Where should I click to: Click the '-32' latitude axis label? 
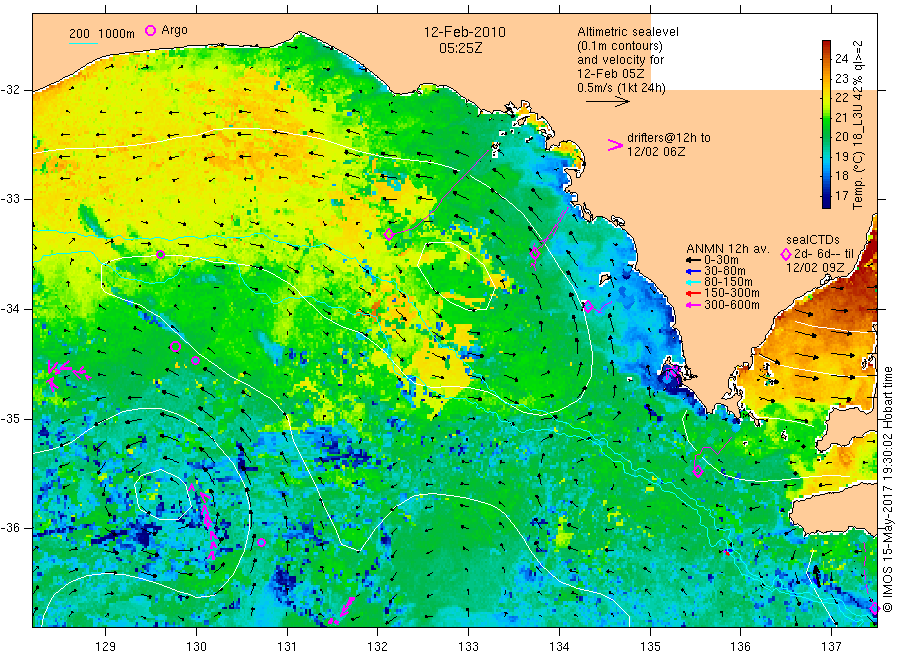click(x=10, y=90)
